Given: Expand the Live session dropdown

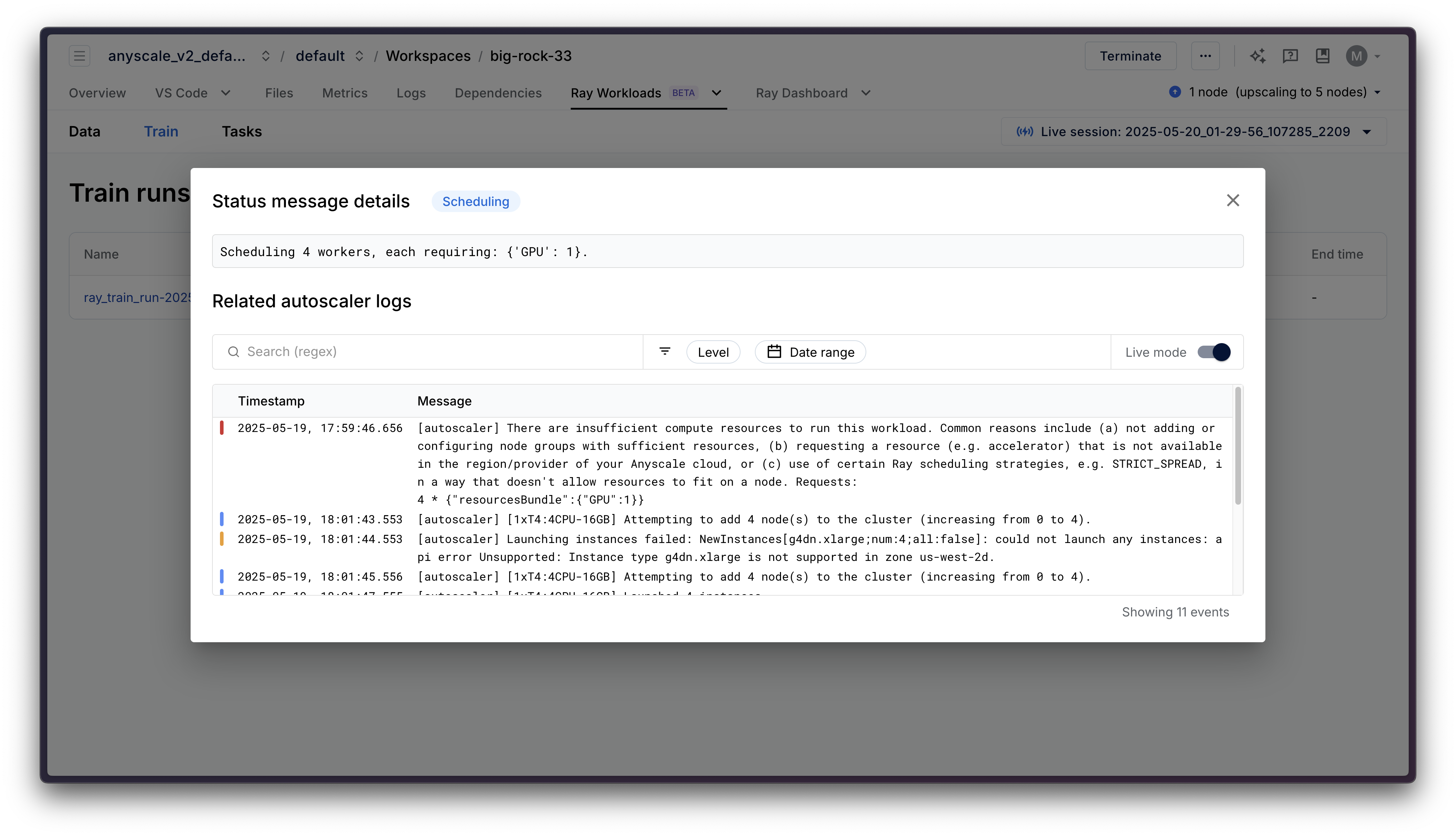Looking at the screenshot, I should point(1367,132).
